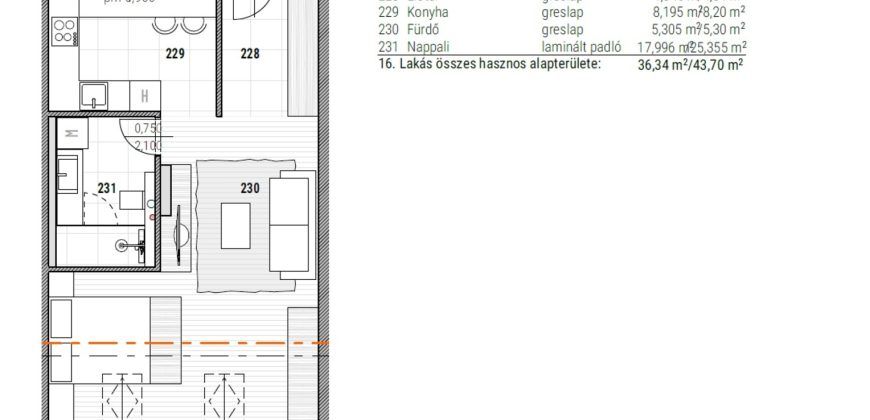Click number 230 in the room table

[388, 29]
